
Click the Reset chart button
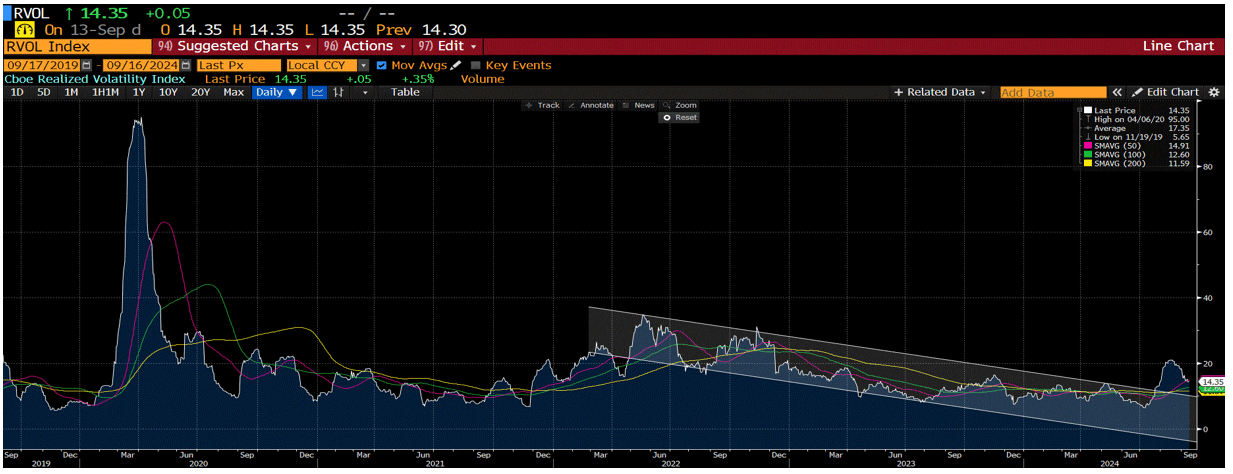point(680,117)
